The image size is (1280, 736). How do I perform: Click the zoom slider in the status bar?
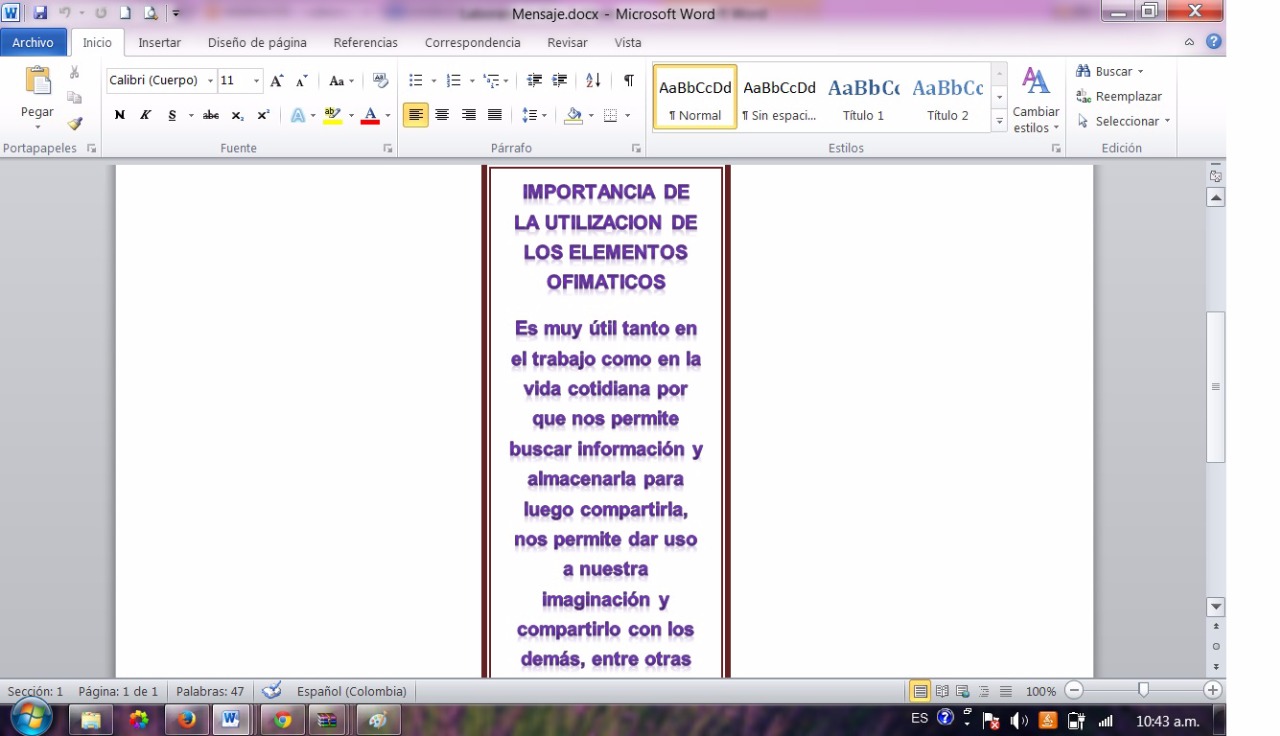1143,690
